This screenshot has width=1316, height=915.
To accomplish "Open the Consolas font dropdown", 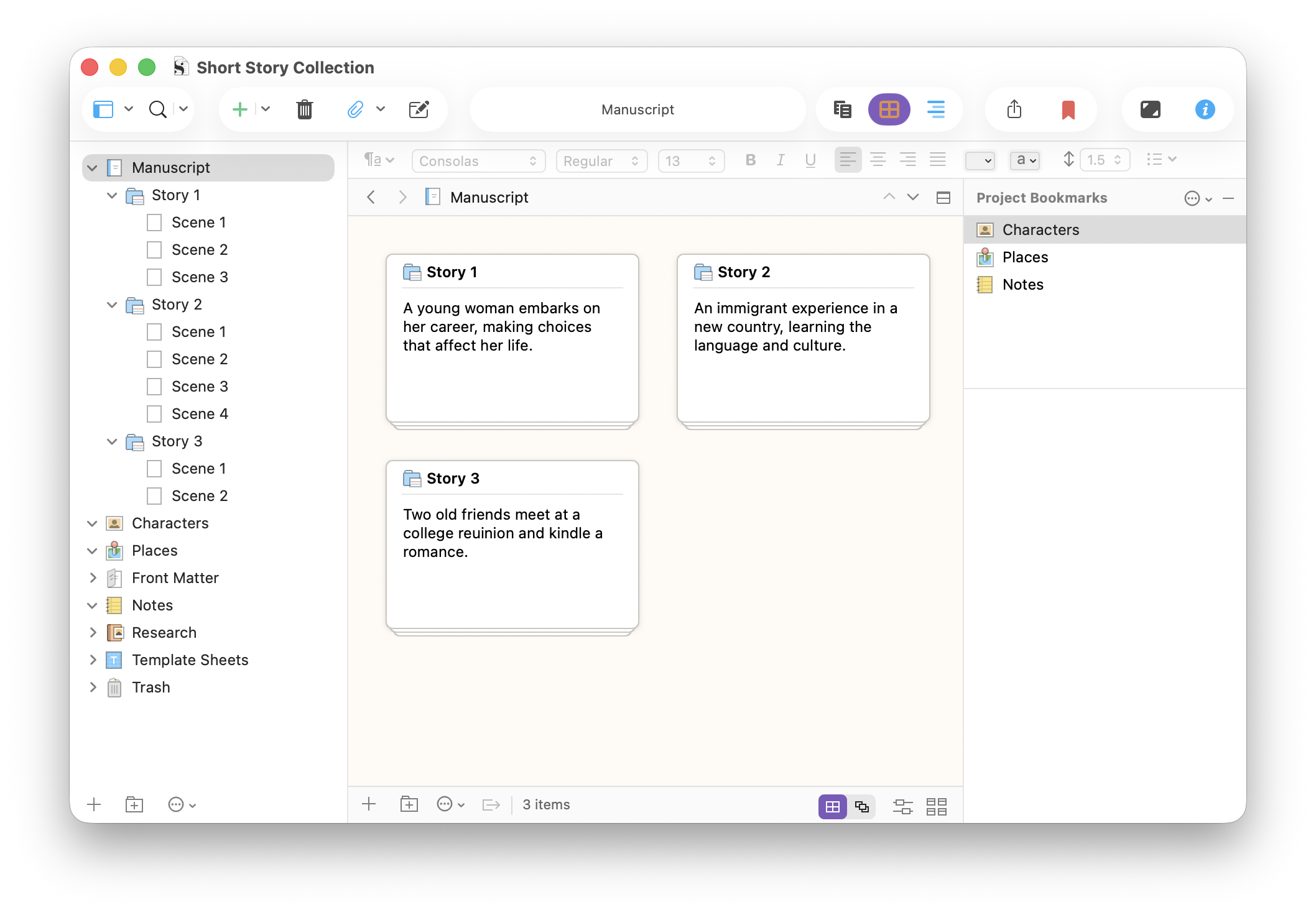I will coord(478,161).
